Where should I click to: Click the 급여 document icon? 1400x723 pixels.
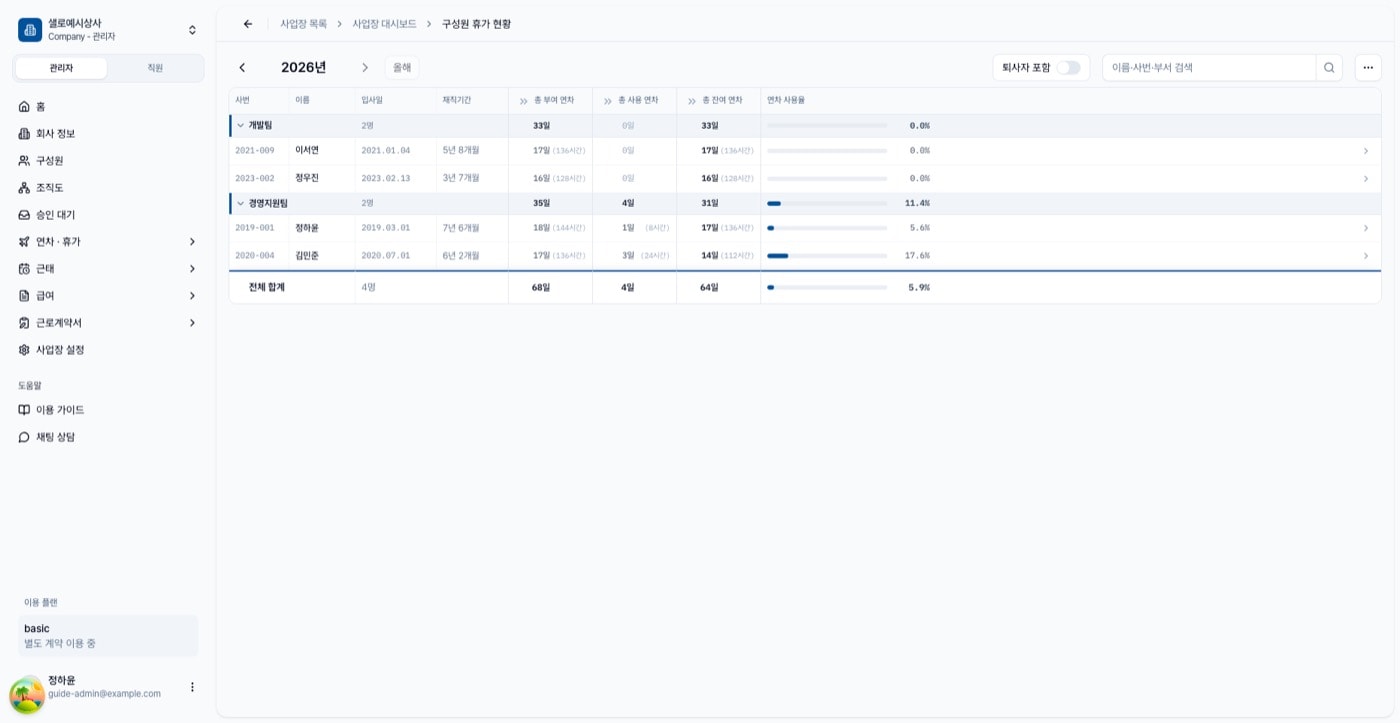point(25,295)
